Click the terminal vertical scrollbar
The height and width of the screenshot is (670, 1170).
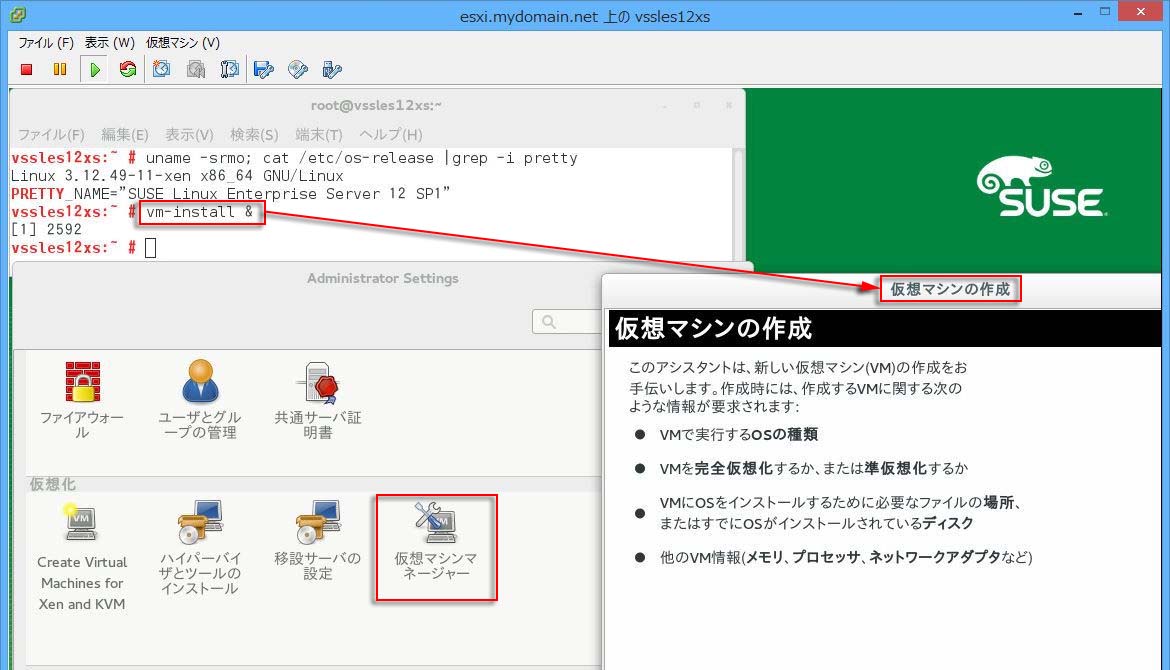(x=738, y=203)
